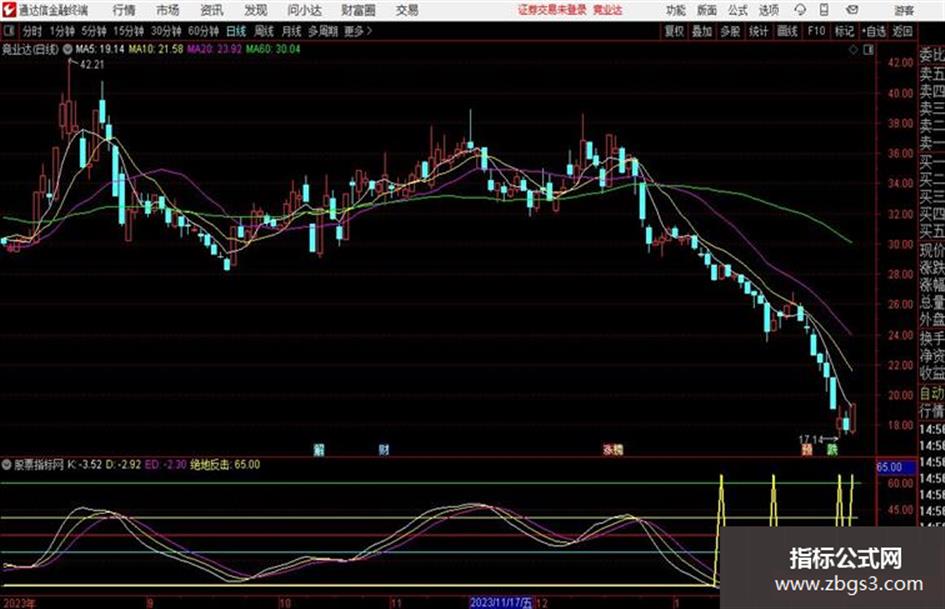The height and width of the screenshot is (609, 945).
Task: Click the customer service headset icon
Action: click(x=800, y=10)
